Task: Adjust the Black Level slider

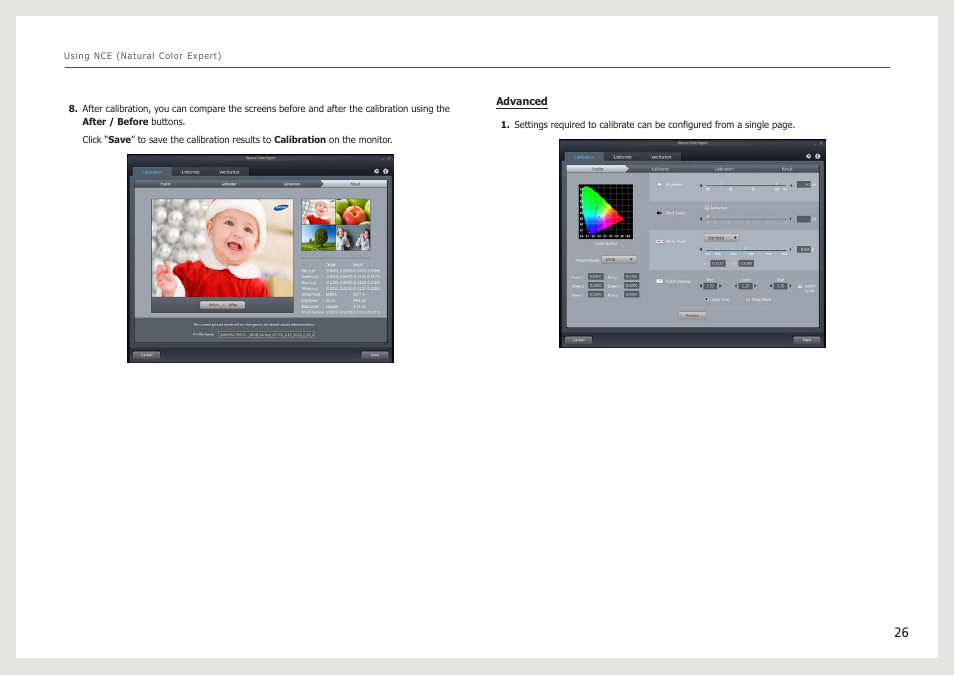Action: pyautogui.click(x=746, y=219)
